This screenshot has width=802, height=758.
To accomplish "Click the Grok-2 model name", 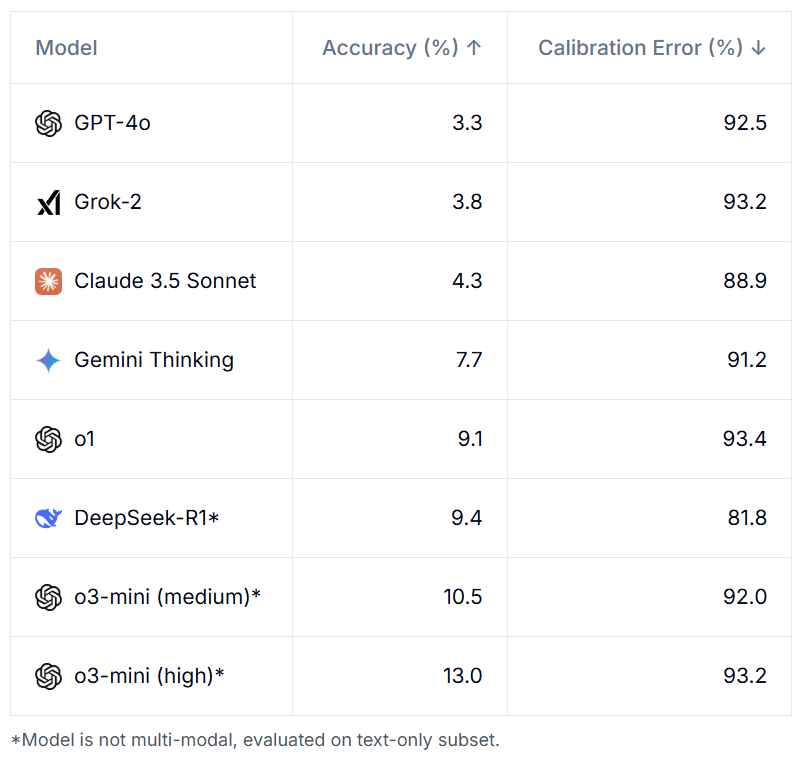I will tap(108, 202).
